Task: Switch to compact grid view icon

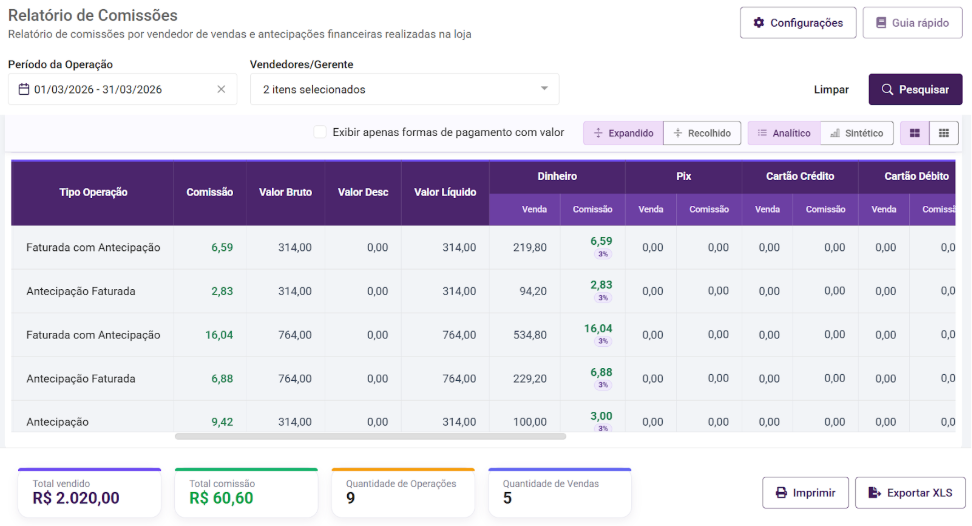Action: click(943, 133)
